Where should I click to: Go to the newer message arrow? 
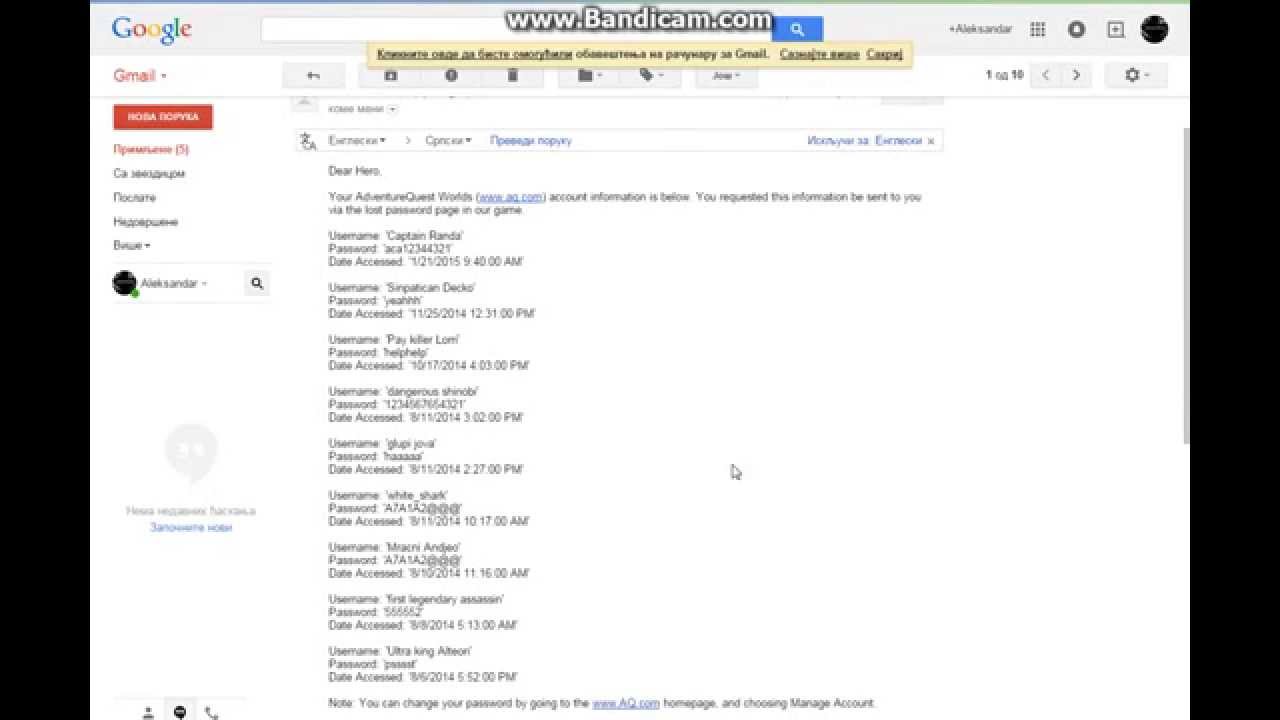click(1046, 75)
